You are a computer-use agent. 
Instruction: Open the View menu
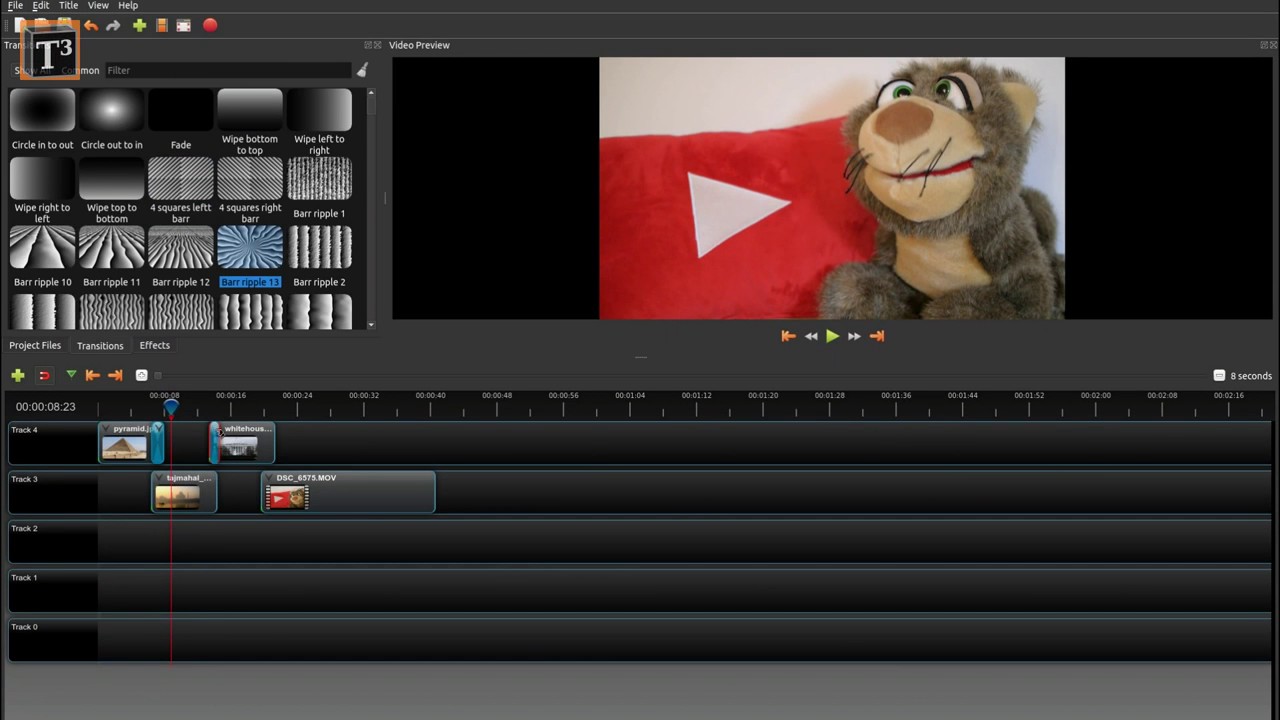(x=98, y=6)
